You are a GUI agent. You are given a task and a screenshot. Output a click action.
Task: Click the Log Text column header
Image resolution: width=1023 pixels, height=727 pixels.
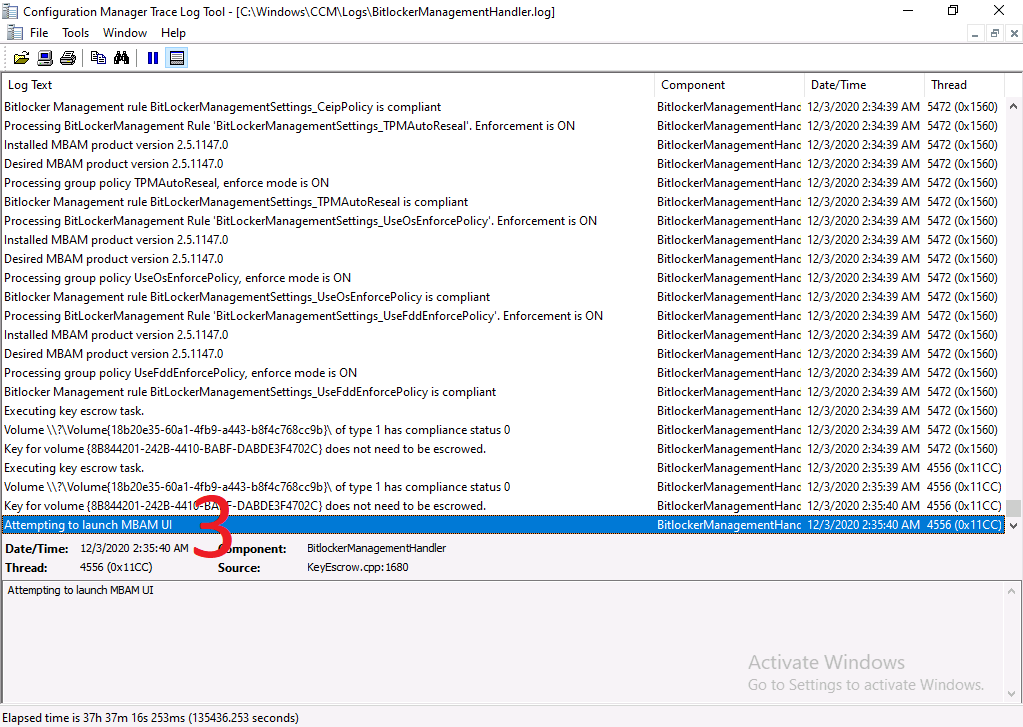(x=328, y=85)
